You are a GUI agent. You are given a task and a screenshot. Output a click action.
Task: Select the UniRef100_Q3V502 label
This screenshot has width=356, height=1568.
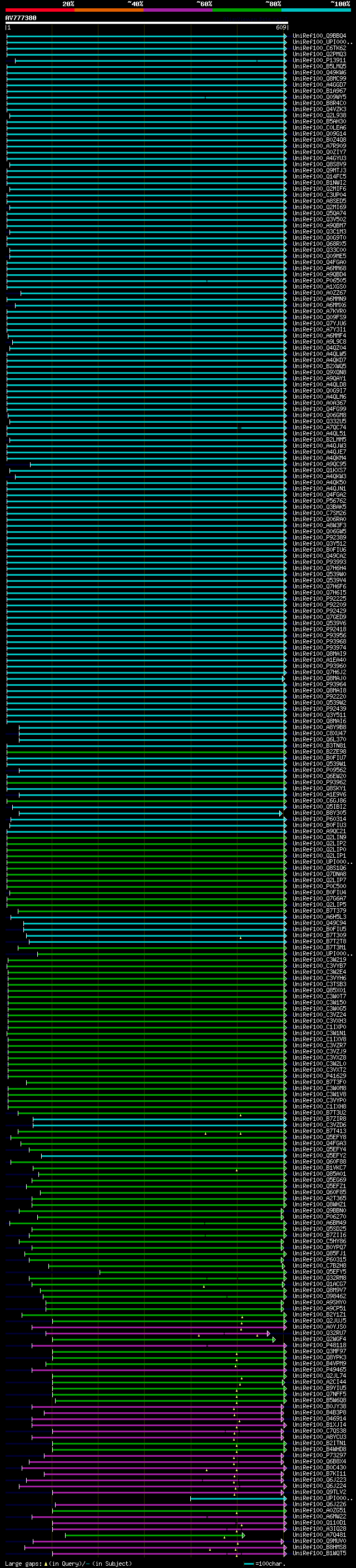point(319,219)
